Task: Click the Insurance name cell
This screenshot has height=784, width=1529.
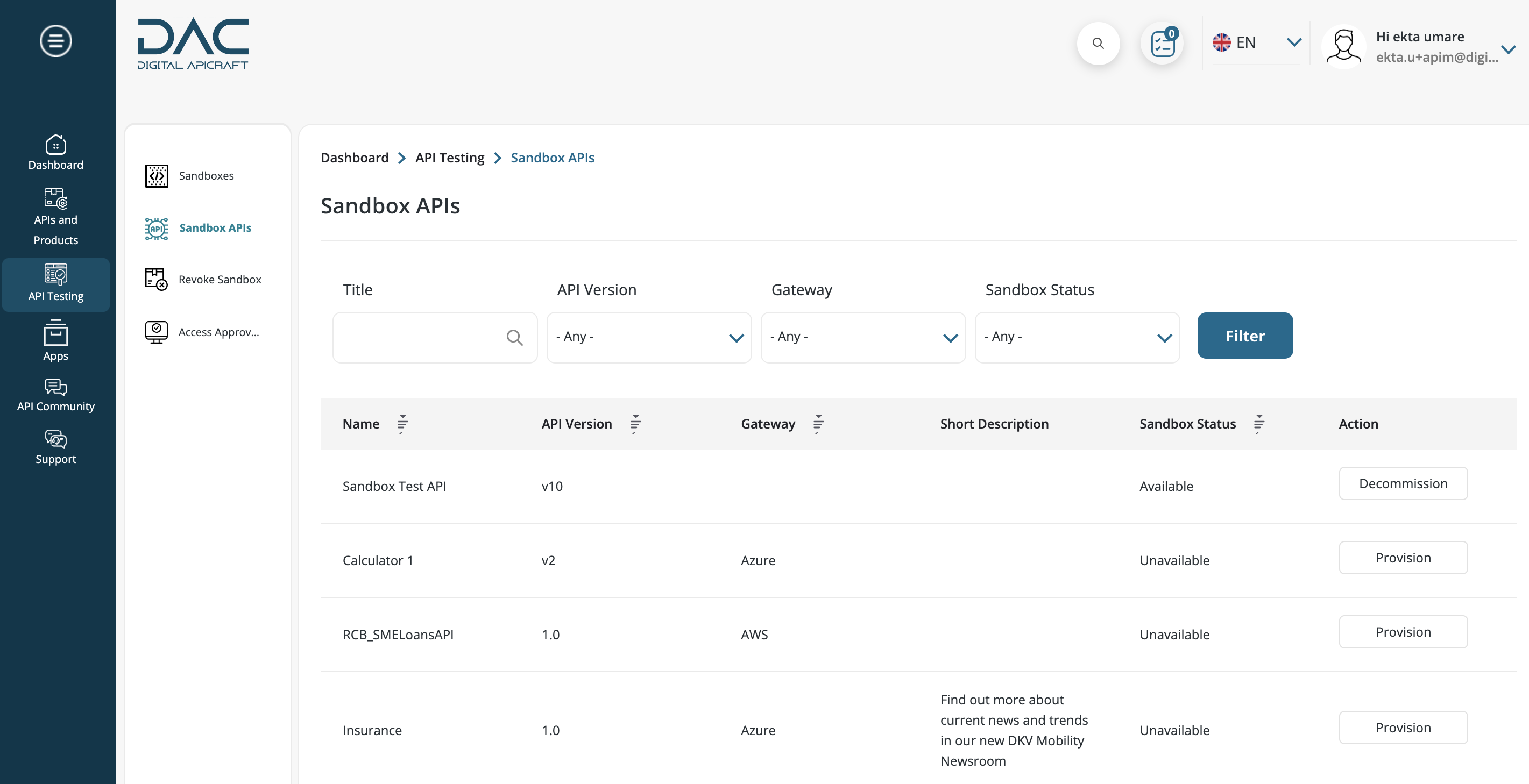Action: pyautogui.click(x=372, y=730)
